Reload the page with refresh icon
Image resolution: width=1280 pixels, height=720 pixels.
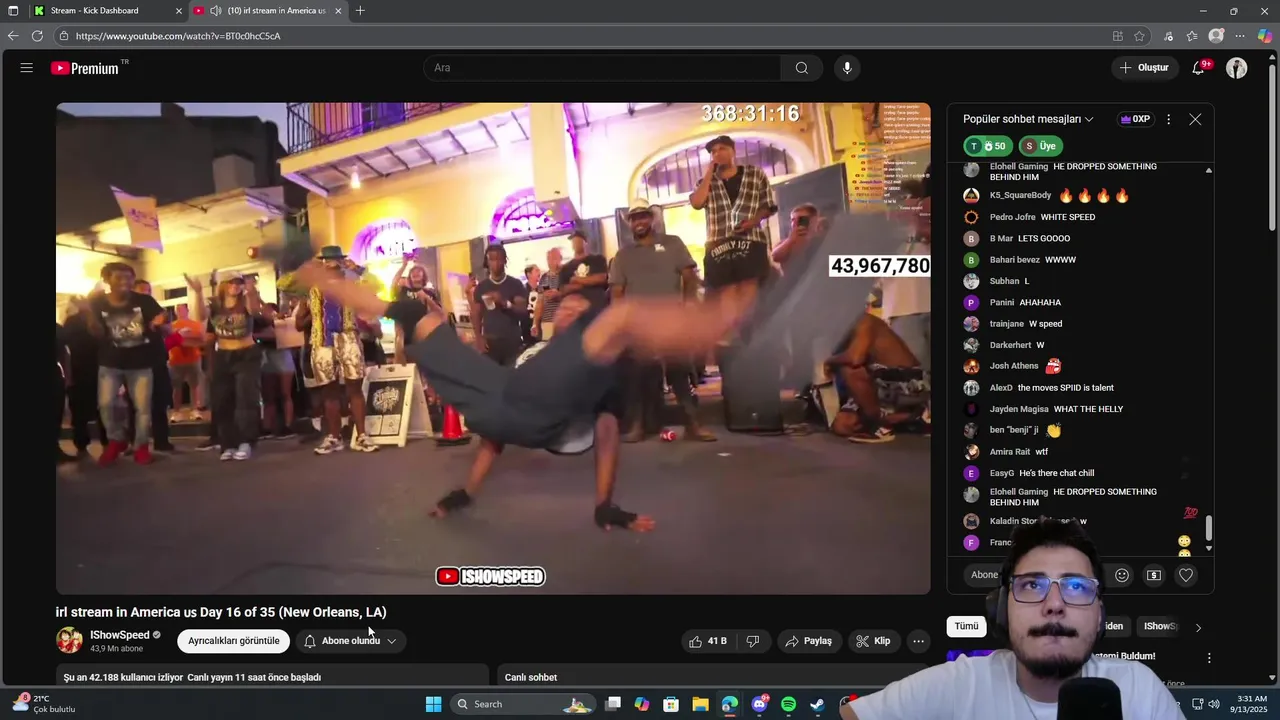[x=37, y=36]
